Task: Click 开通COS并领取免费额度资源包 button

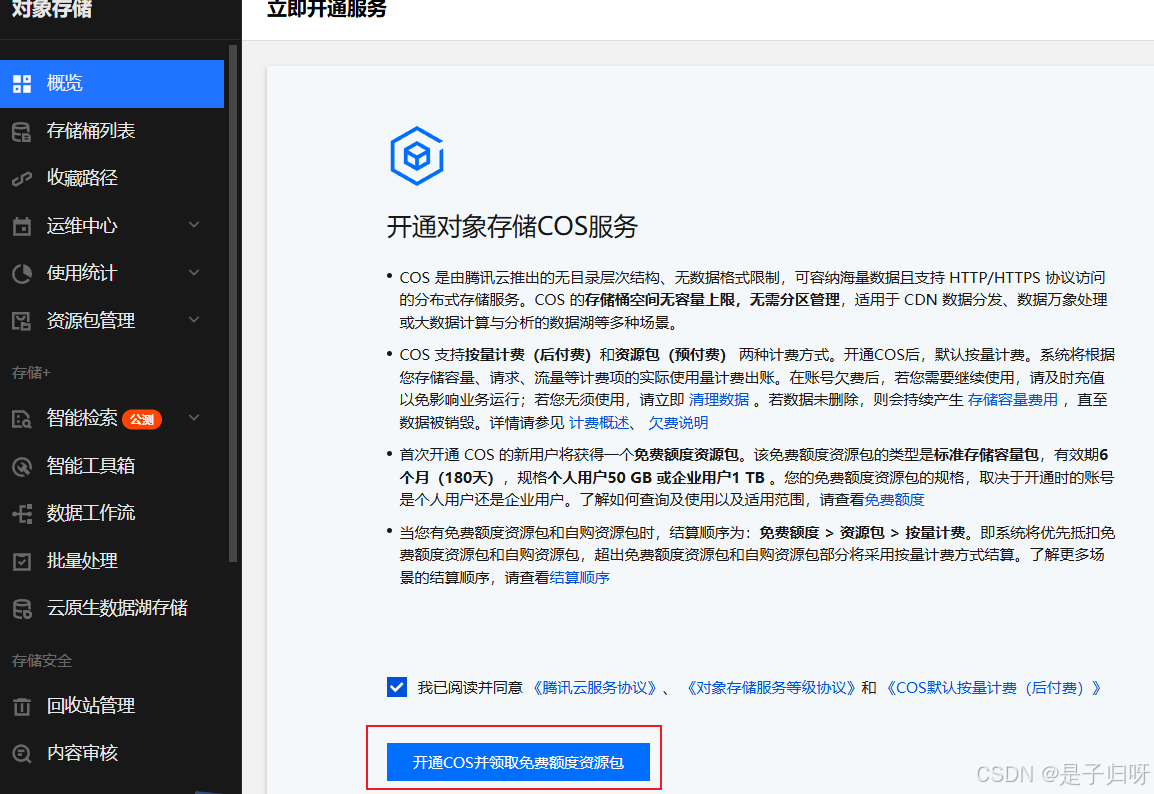Action: pos(518,762)
